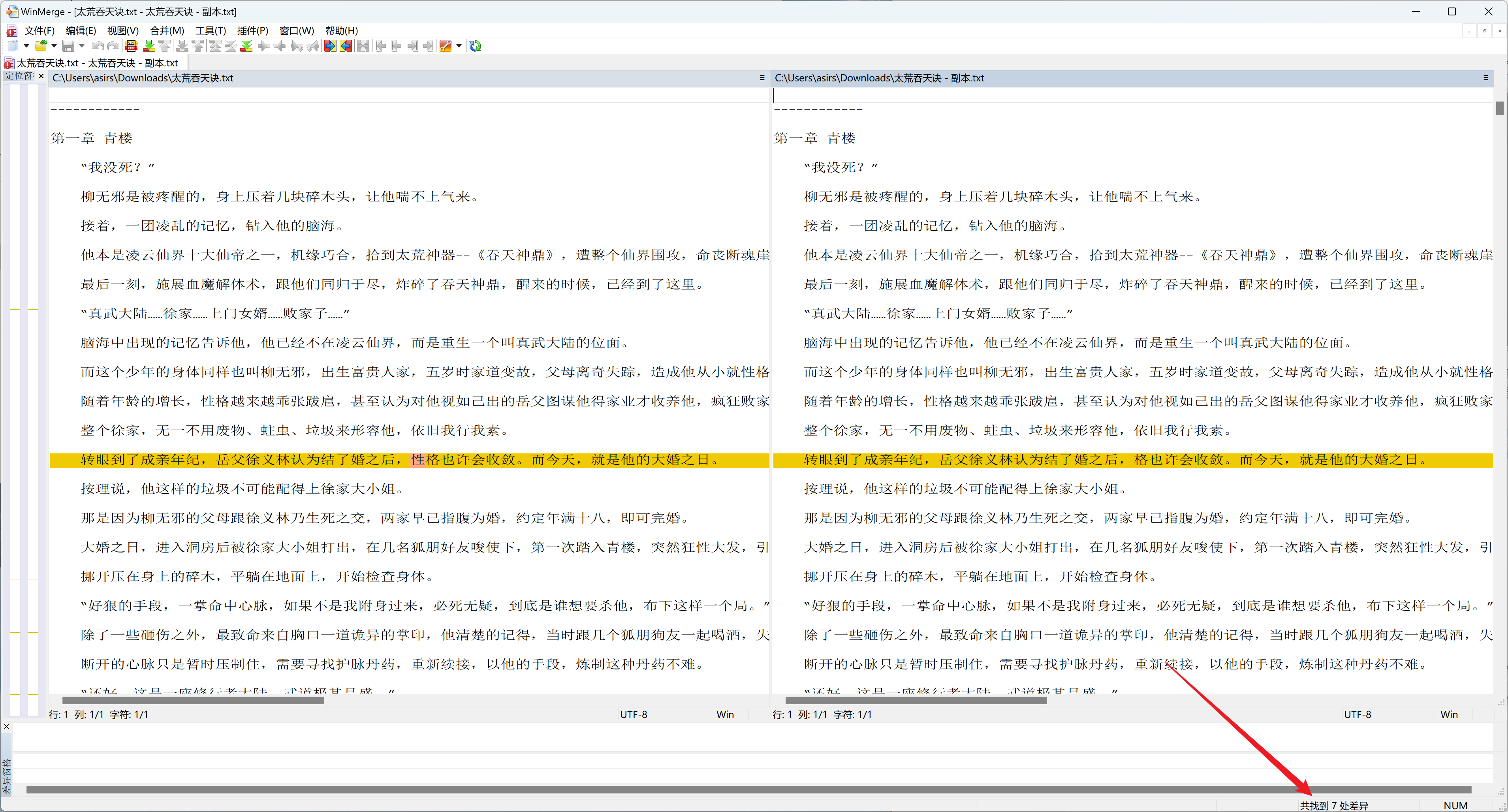1508x812 pixels.
Task: Copy selection to right pane arrow
Action: pos(264,46)
